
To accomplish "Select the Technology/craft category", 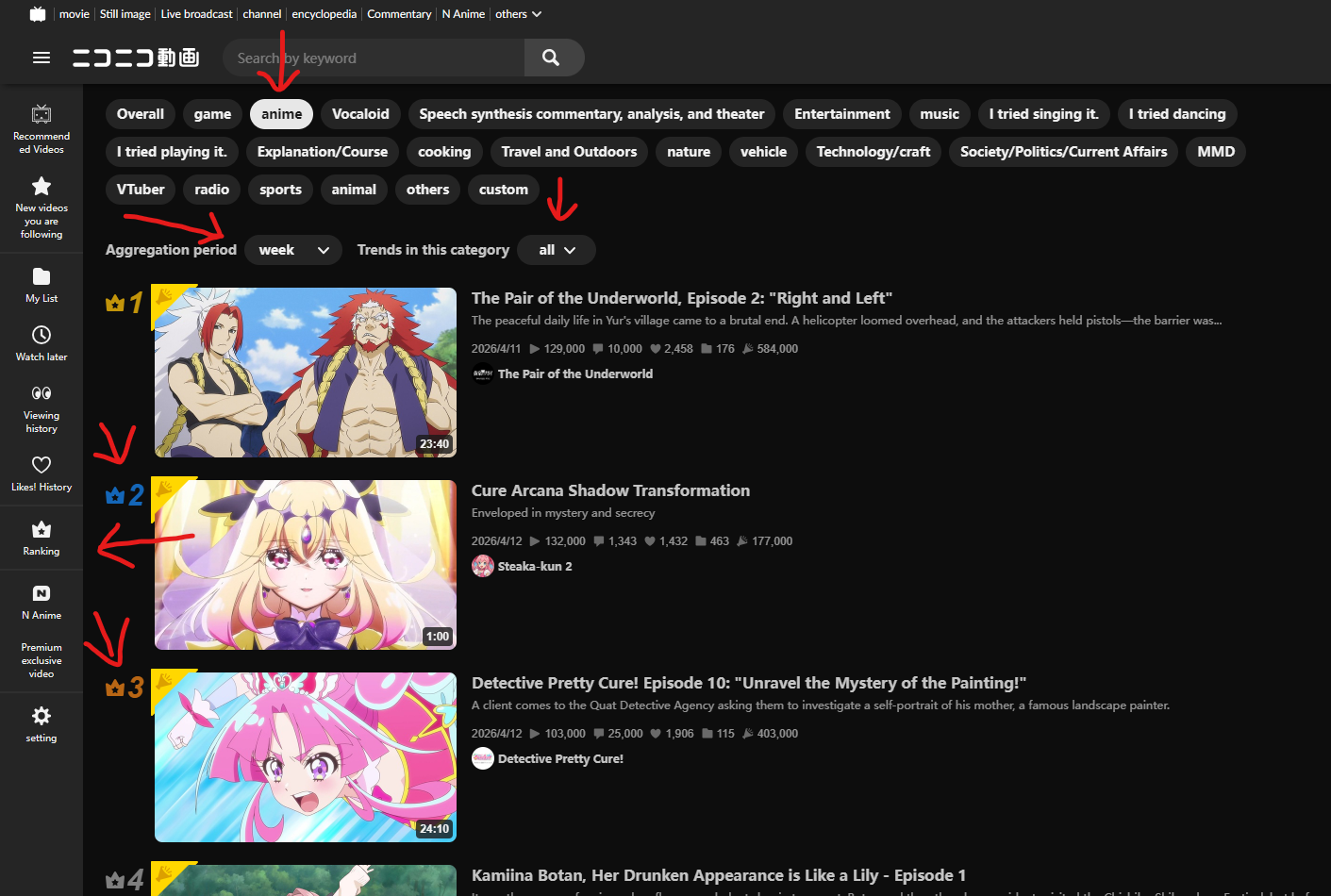I will pyautogui.click(x=873, y=152).
